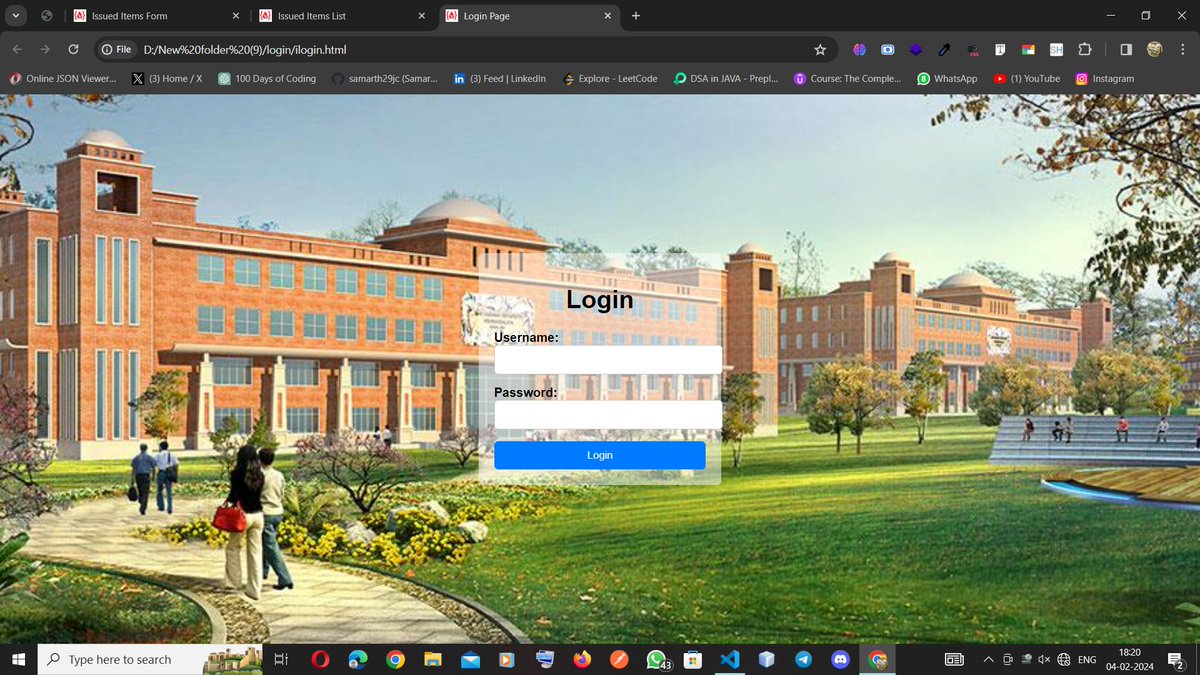Open WhatsApp bookmark
This screenshot has width=1200, height=675.
pos(947,78)
